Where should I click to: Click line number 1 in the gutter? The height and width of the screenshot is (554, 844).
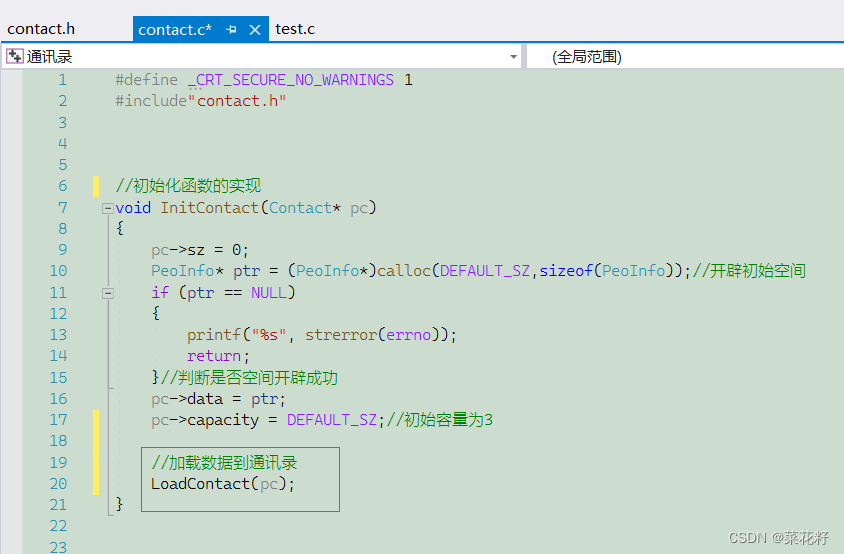point(63,80)
